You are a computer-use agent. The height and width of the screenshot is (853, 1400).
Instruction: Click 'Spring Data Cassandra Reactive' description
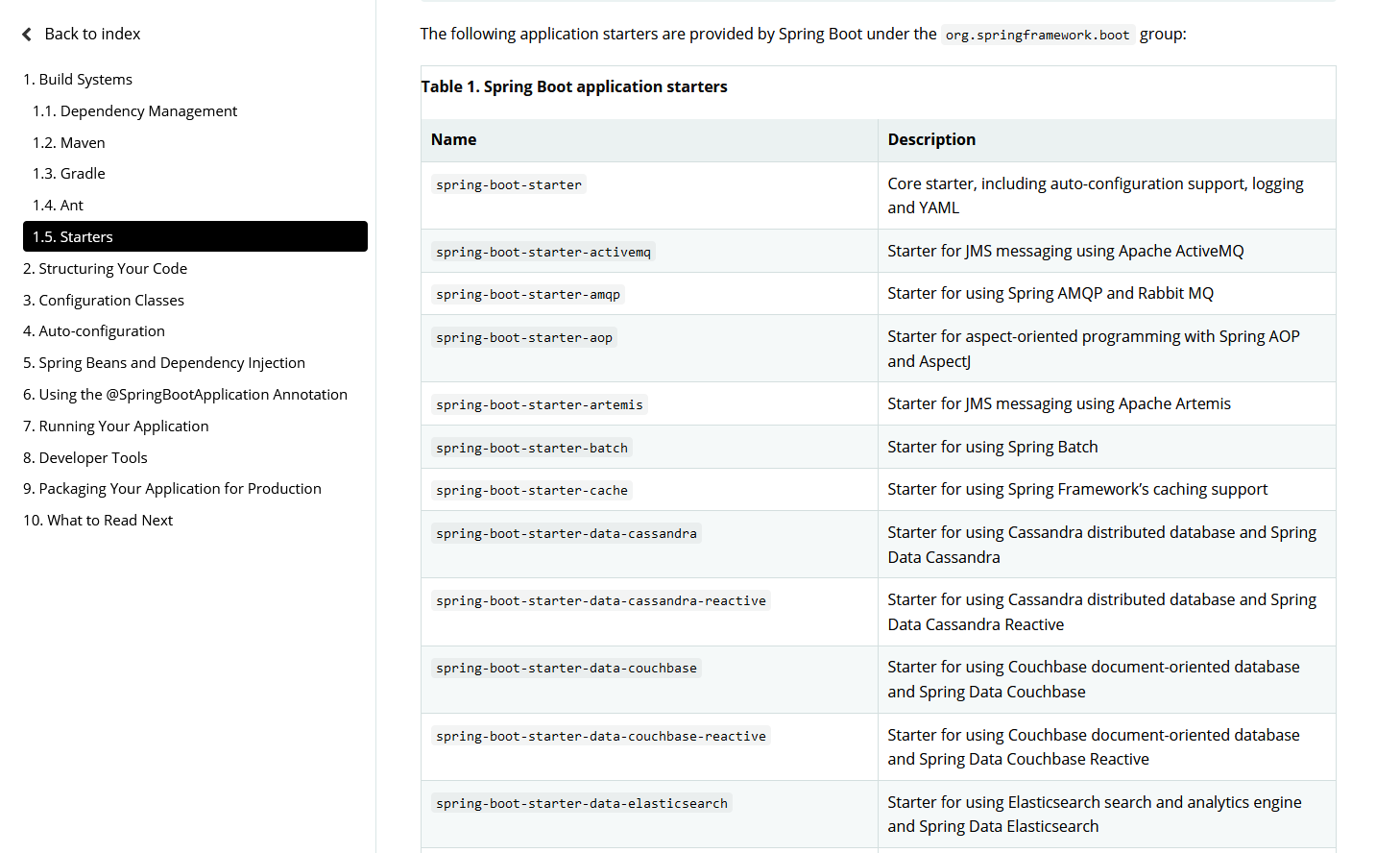1102,612
